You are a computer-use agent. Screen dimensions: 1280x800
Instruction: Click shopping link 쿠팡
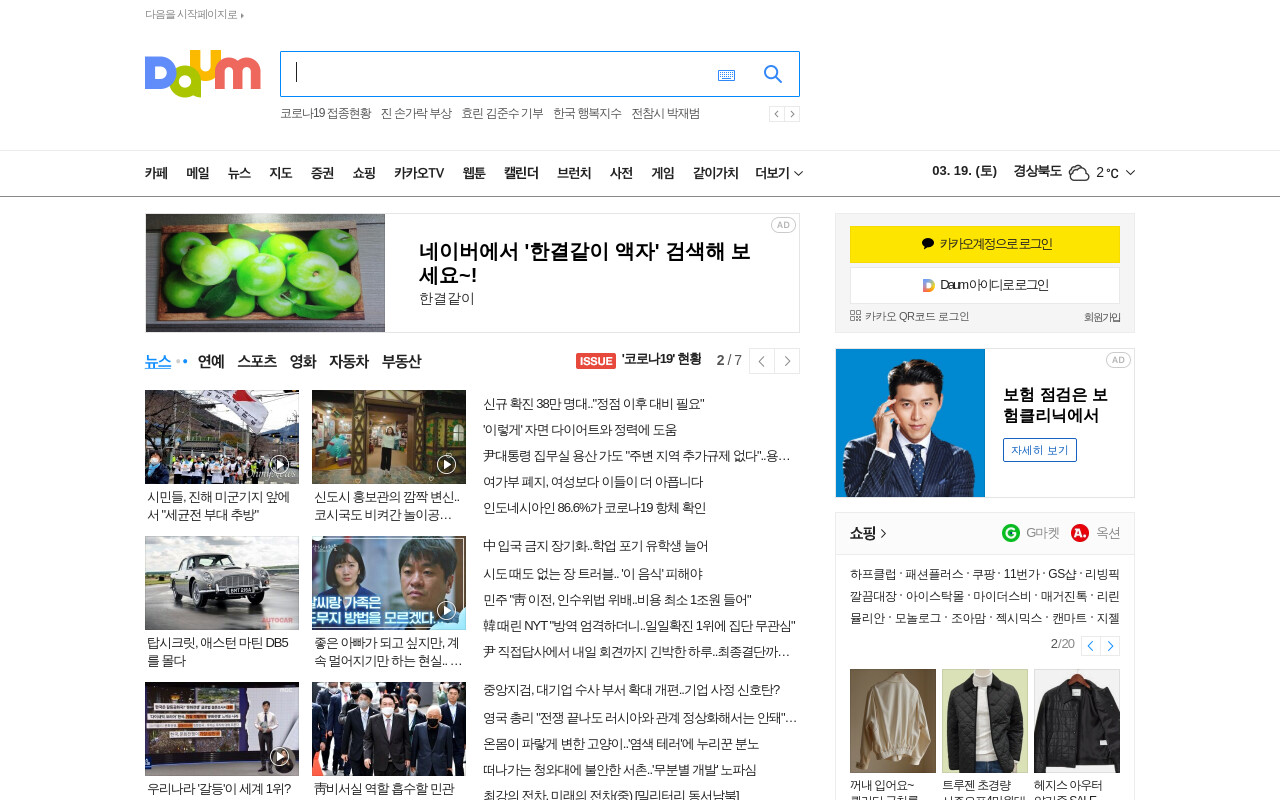point(983,574)
